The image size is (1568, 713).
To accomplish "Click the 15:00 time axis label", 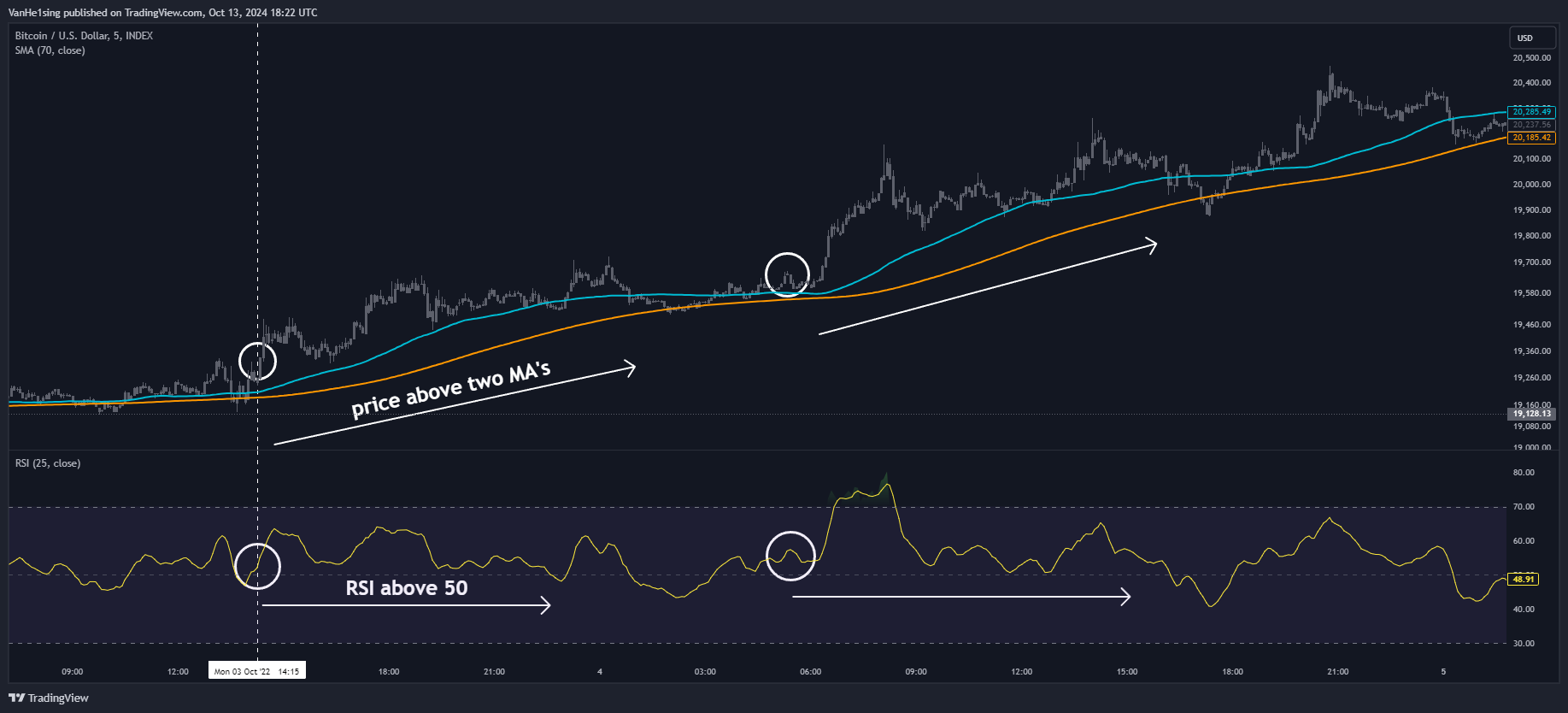I will 1127,672.
